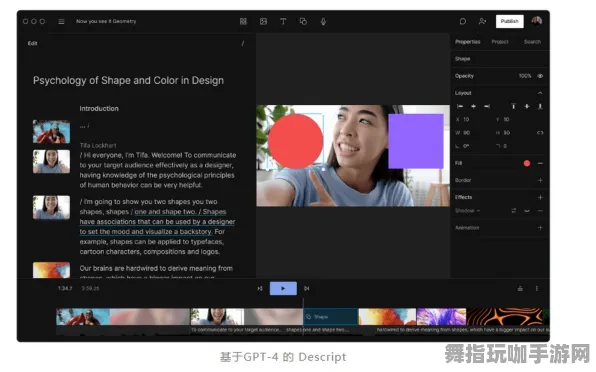
Task: Open the comments speech bubble icon
Action: coord(463,21)
